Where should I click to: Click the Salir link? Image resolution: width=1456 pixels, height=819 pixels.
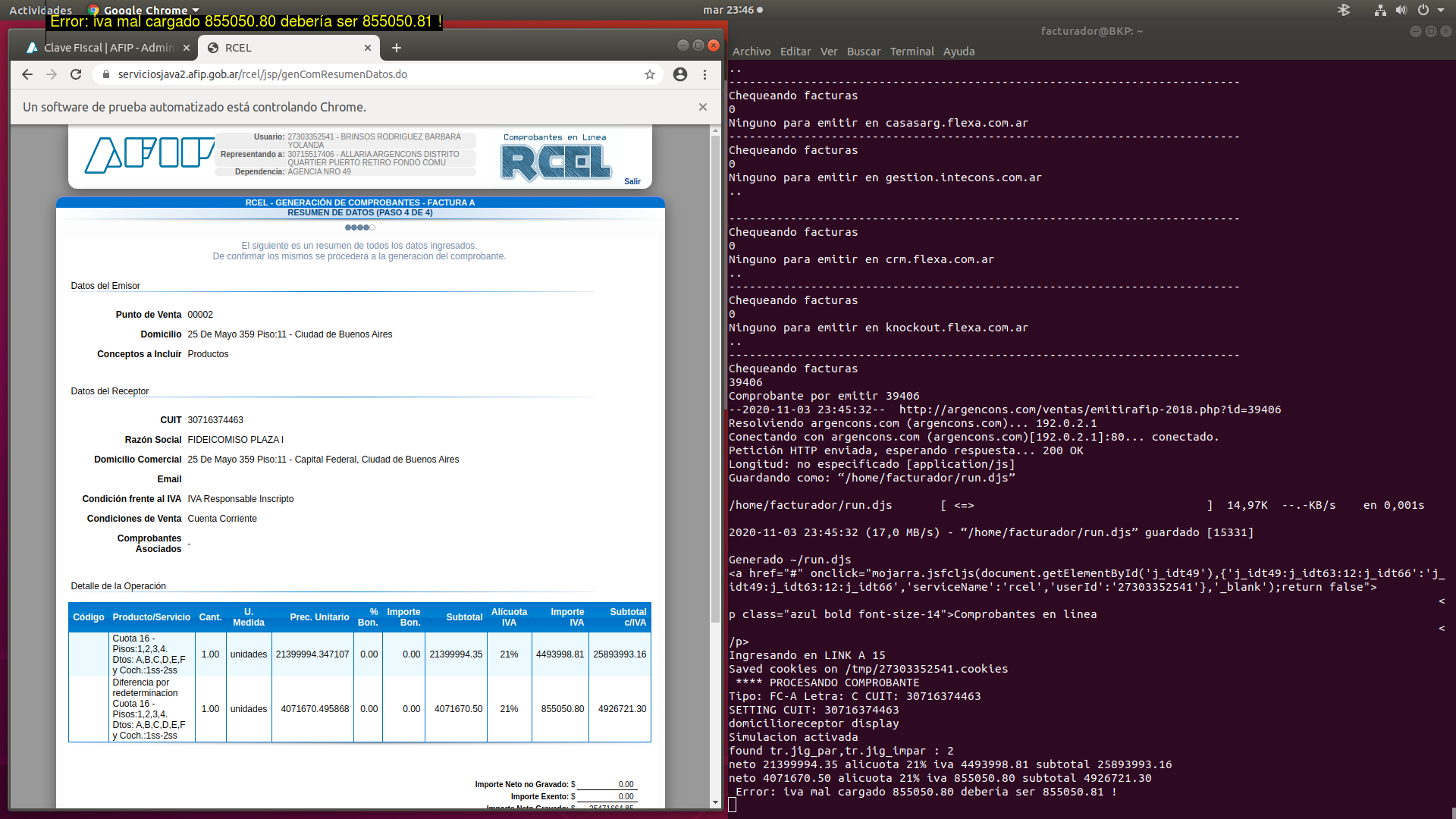pos(632,181)
